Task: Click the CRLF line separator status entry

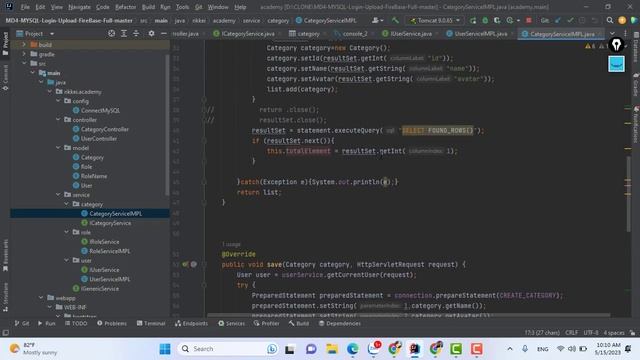Action: (x=571, y=333)
